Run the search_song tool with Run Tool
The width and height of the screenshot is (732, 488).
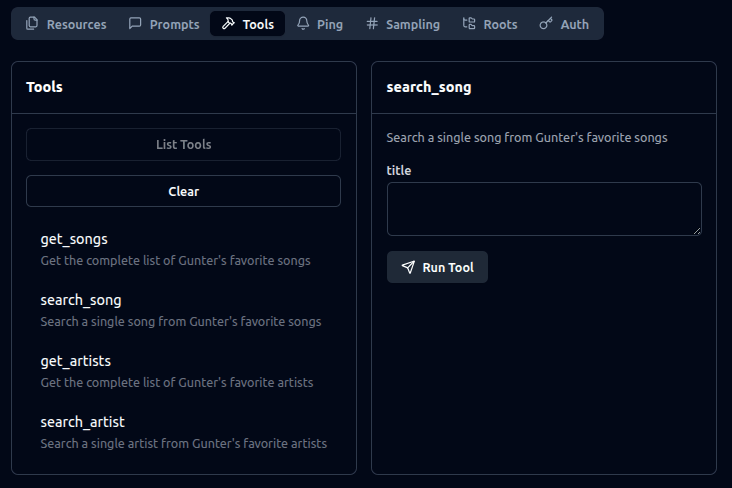point(437,267)
